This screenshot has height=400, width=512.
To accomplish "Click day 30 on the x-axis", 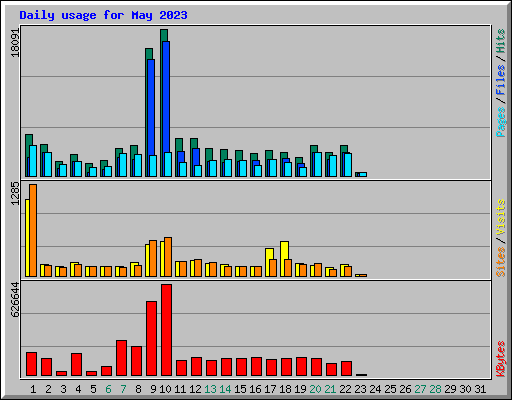I will coord(465,389).
